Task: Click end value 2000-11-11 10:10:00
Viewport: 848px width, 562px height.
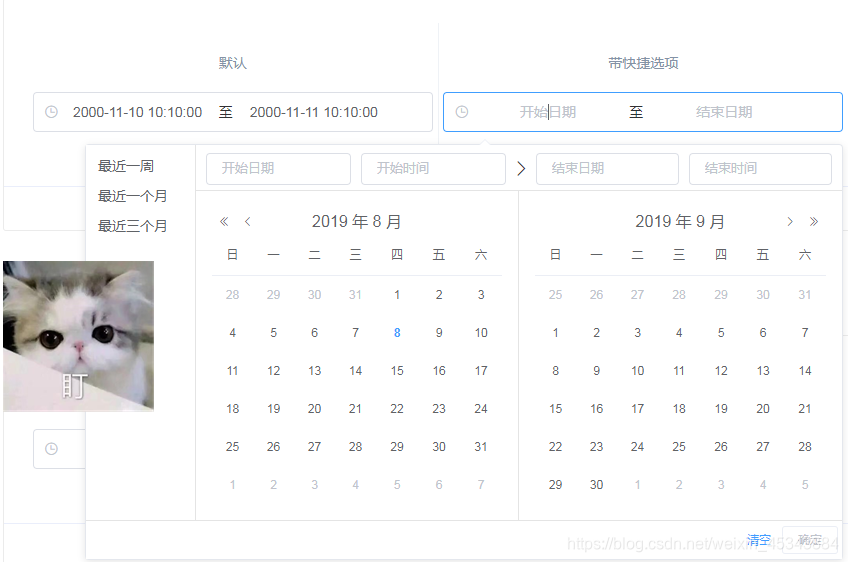Action: 314,112
